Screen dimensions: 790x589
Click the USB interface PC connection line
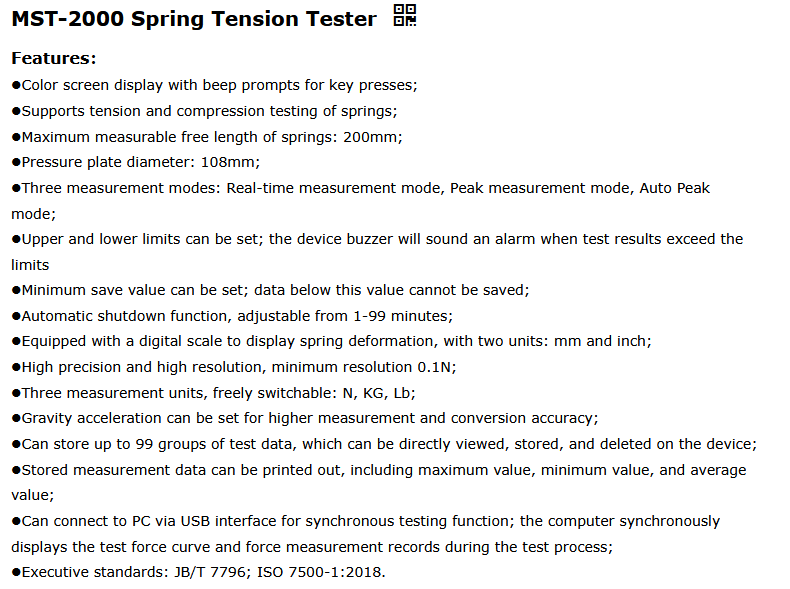365,521
